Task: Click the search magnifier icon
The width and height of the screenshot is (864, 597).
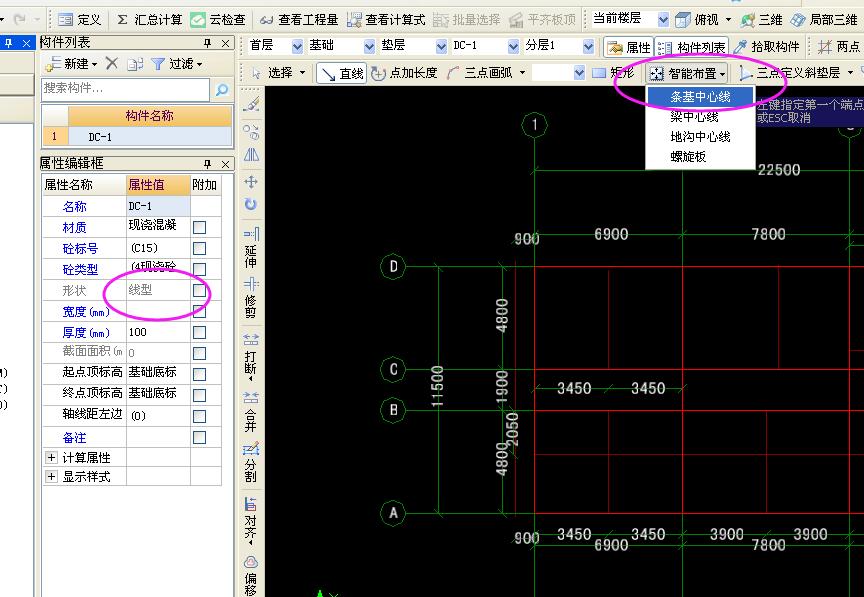Action: pyautogui.click(x=222, y=89)
